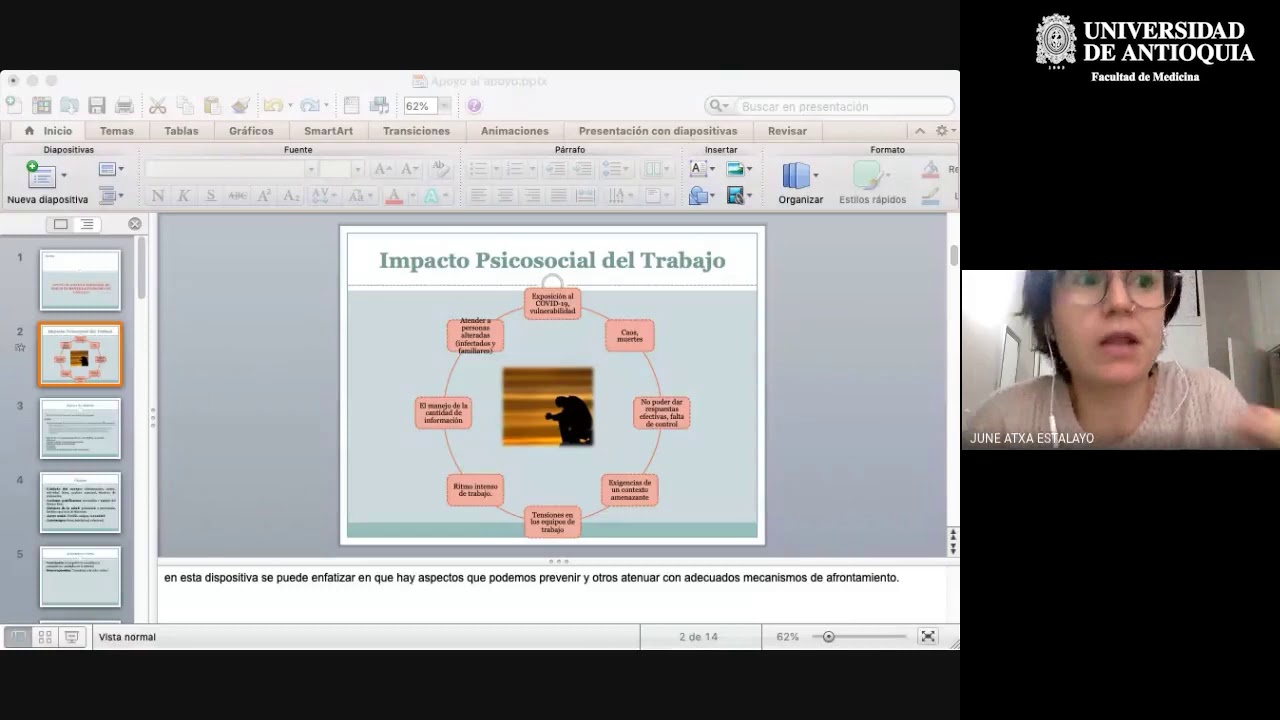Redo the last action

tap(309, 105)
